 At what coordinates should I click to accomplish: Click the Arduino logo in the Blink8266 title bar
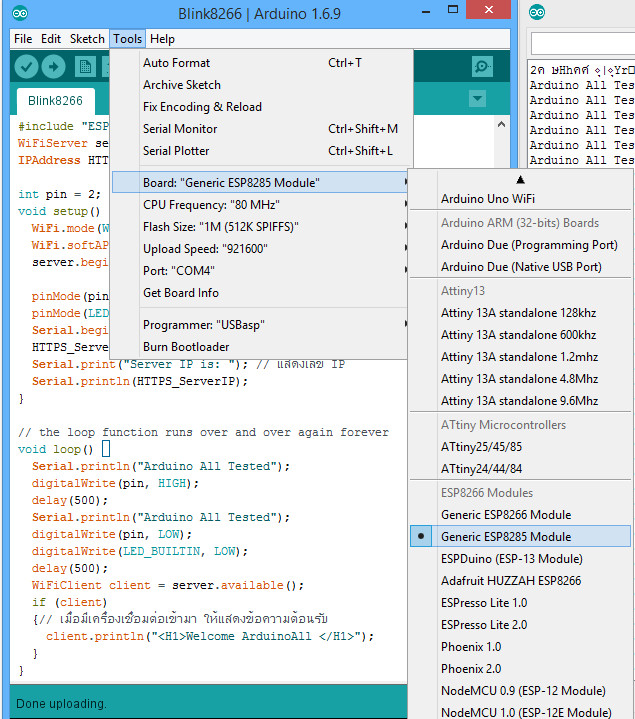point(20,13)
